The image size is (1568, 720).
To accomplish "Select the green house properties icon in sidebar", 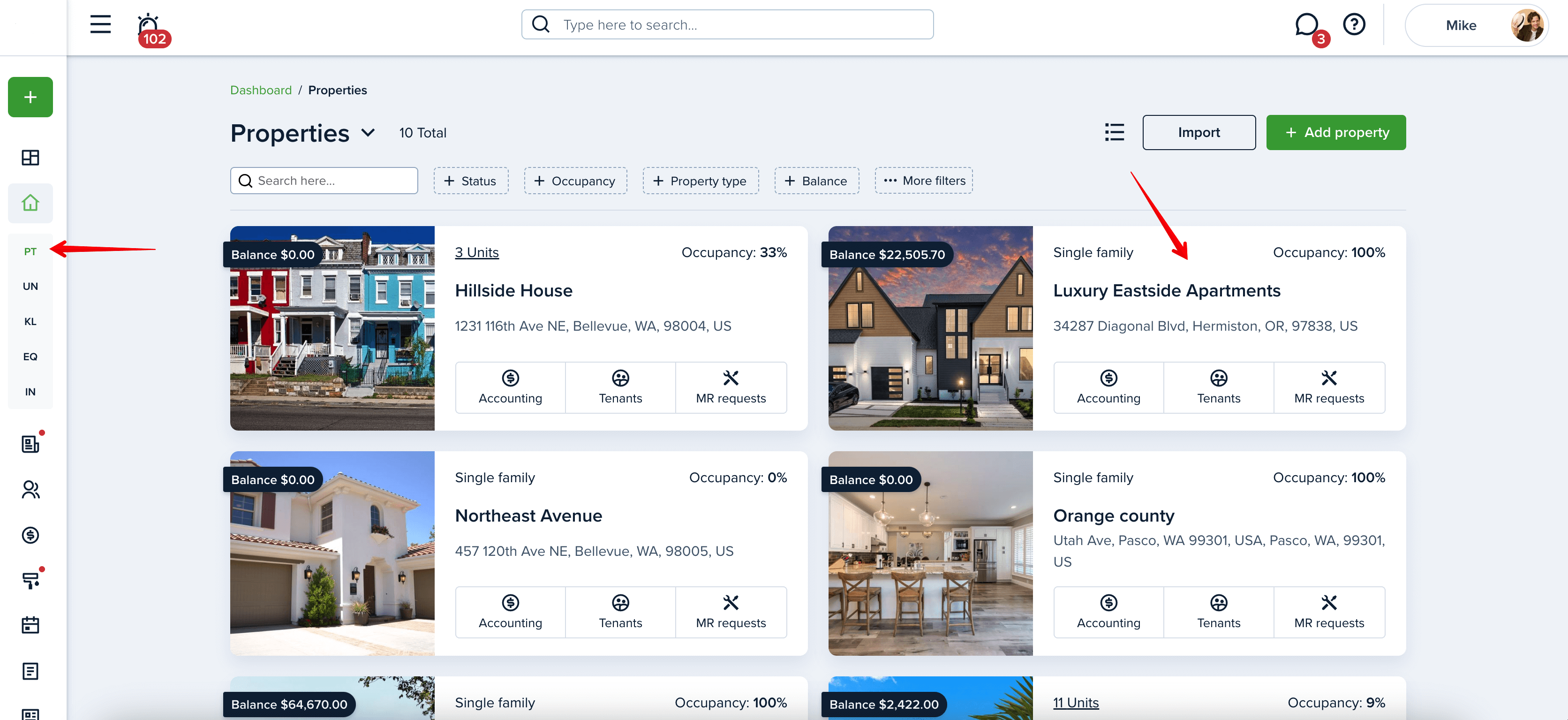I will click(x=30, y=203).
